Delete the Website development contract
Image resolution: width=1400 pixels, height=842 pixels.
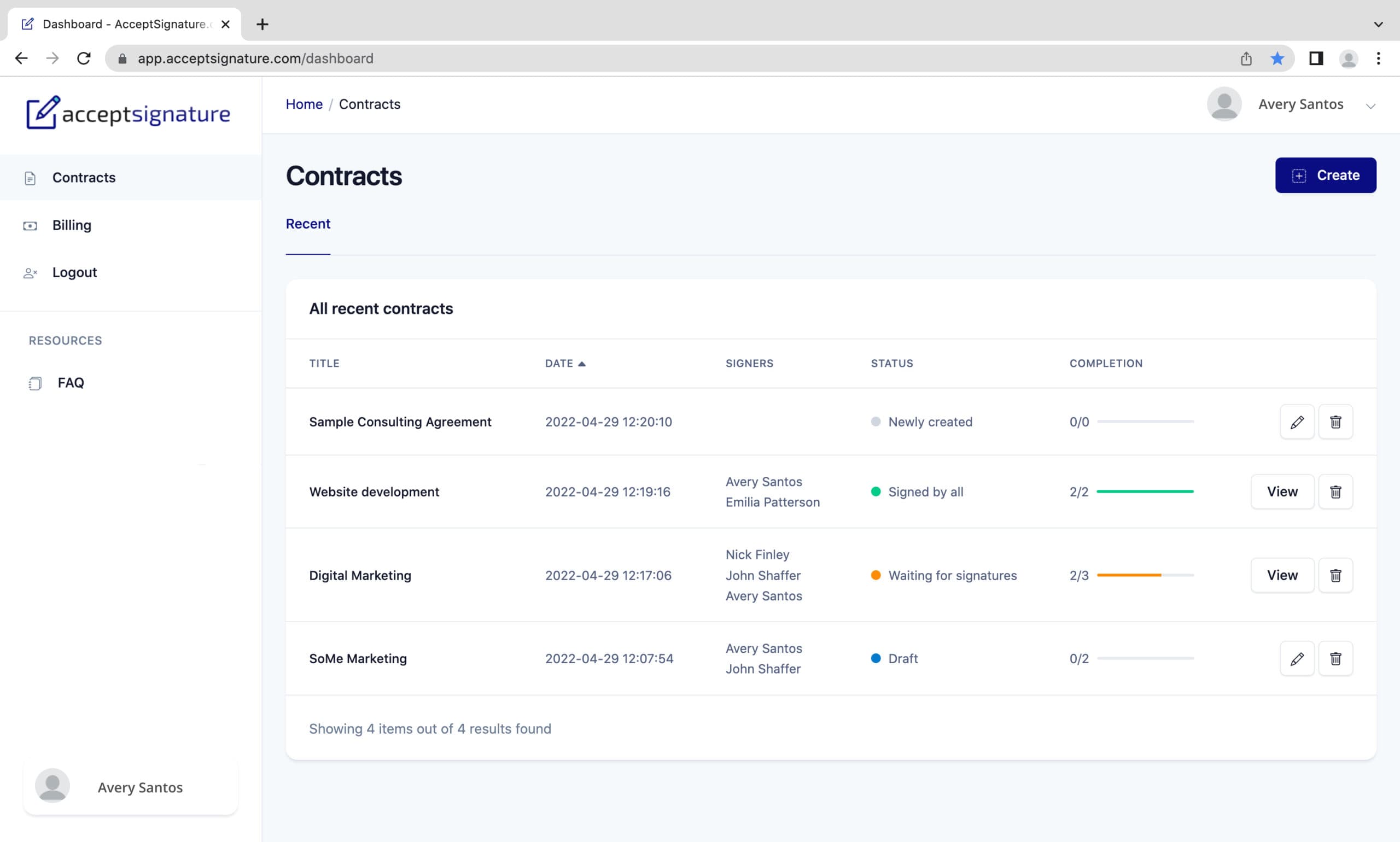[x=1335, y=492]
